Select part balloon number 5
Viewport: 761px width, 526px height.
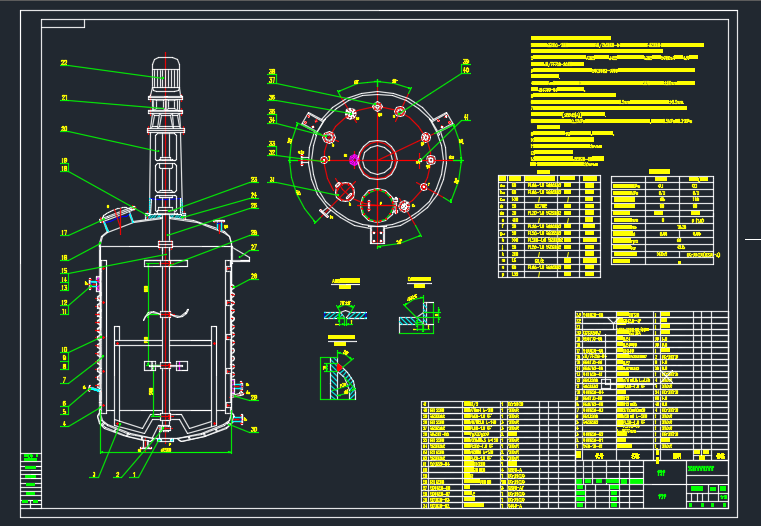tap(64, 412)
